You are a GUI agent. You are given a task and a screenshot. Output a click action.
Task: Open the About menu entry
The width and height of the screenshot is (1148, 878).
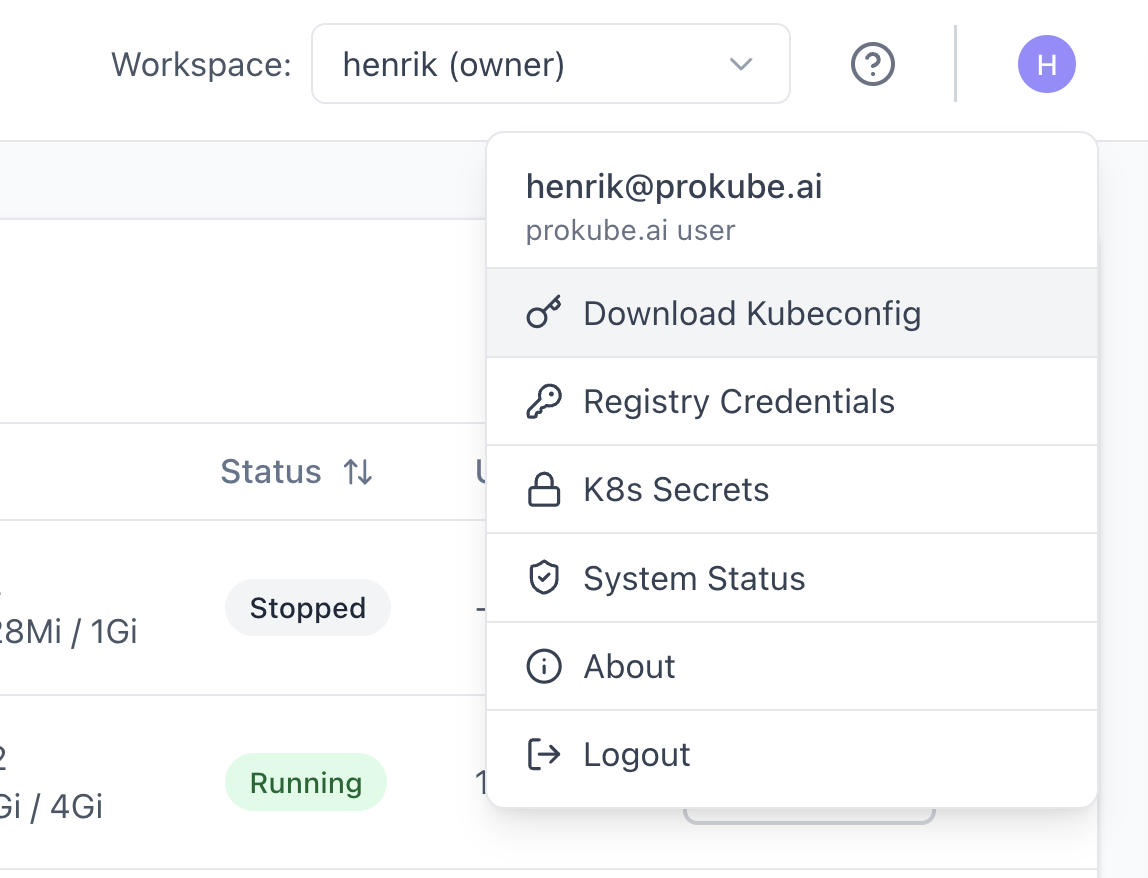point(791,666)
